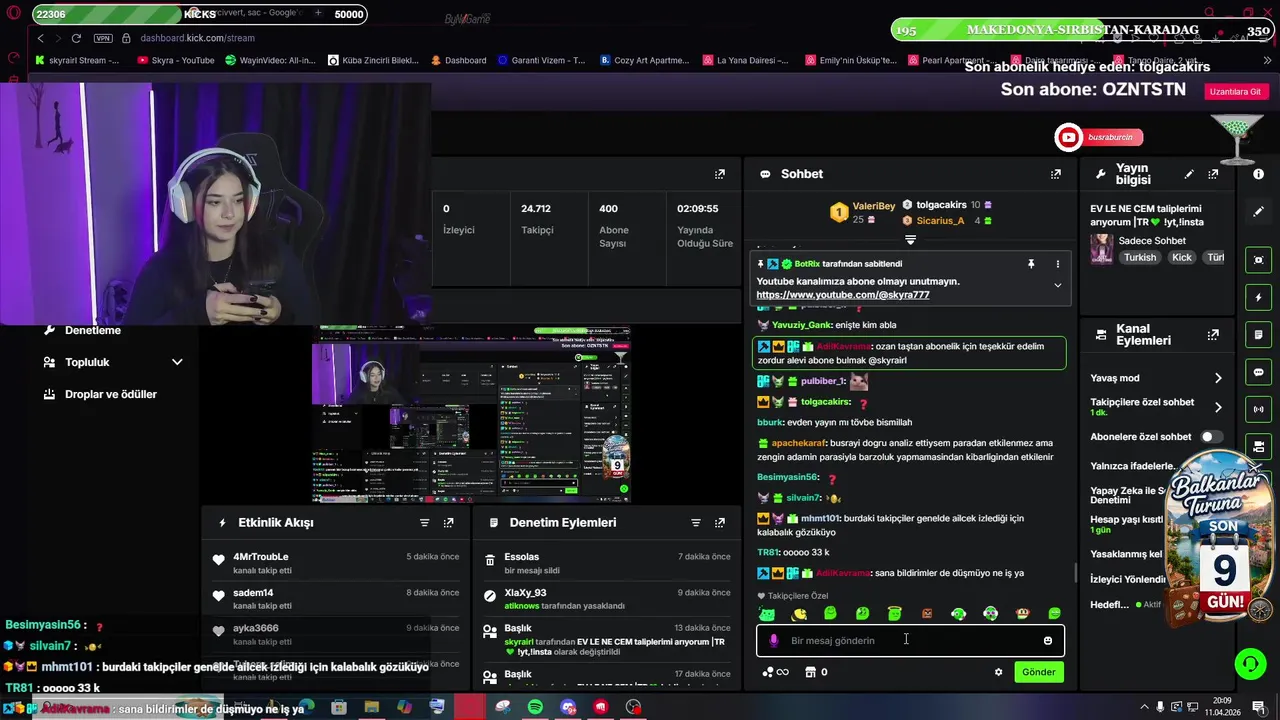The height and width of the screenshot is (720, 1280).
Task: Open Droplar ve ödüller in sidebar
Action: (111, 394)
